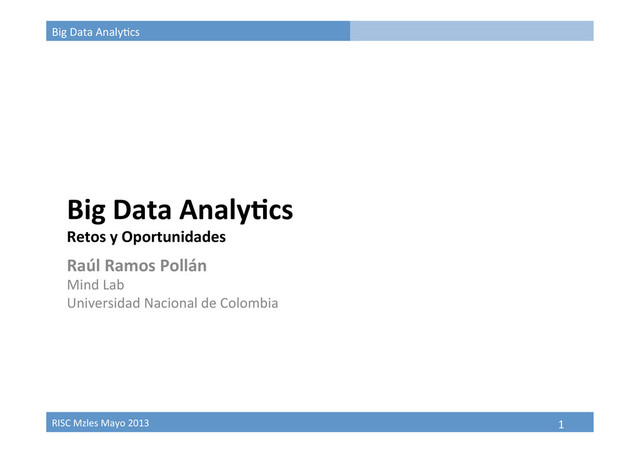Click the word 'Colombia' in affiliation line
Viewport: 640px width, 453px height.
247,303
